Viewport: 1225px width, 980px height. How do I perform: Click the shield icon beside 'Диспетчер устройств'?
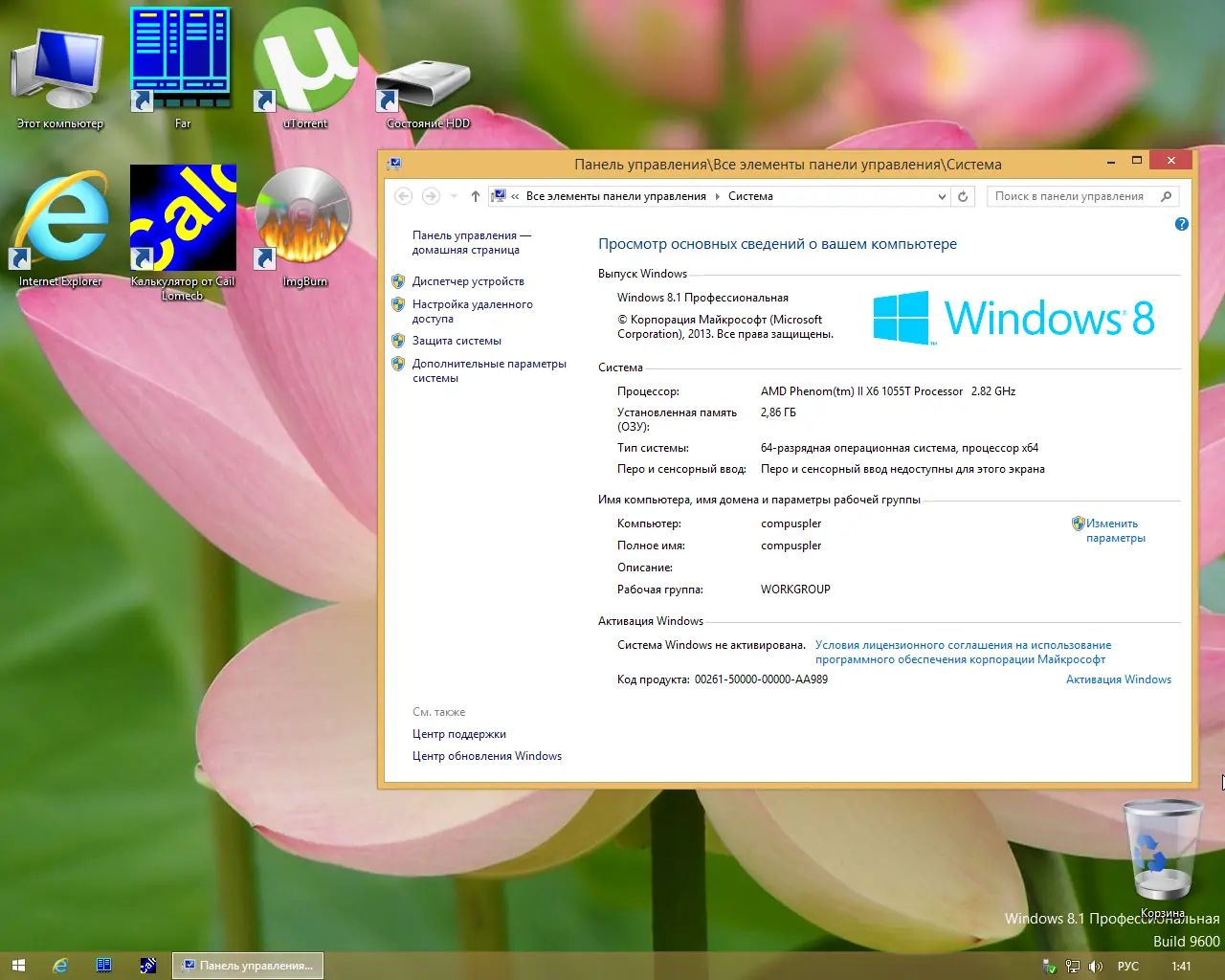point(398,281)
